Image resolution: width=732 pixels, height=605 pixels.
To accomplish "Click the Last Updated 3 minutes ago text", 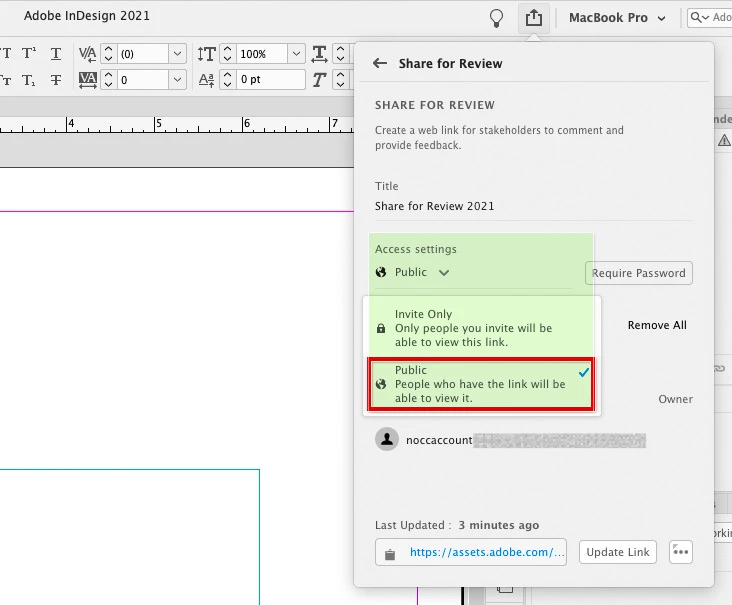I will 457,525.
